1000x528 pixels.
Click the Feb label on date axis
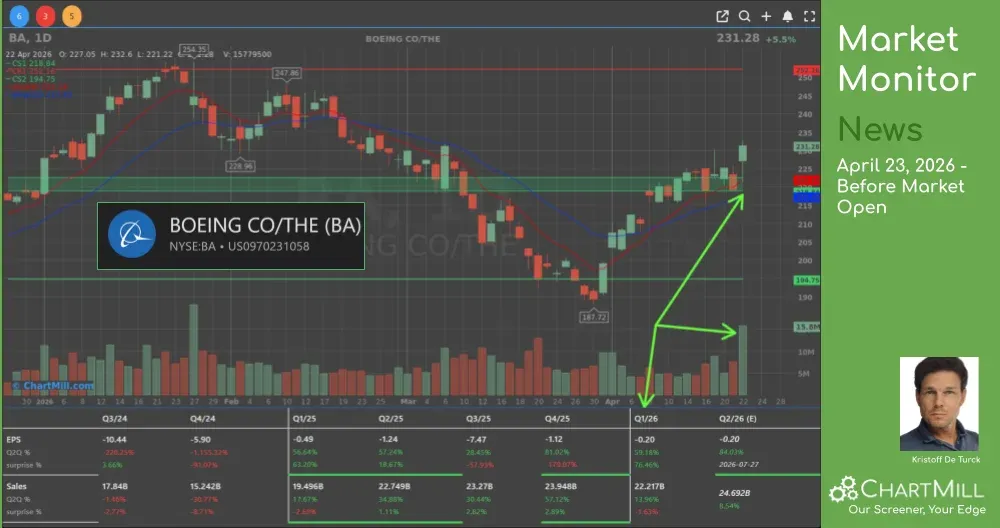pos(232,402)
